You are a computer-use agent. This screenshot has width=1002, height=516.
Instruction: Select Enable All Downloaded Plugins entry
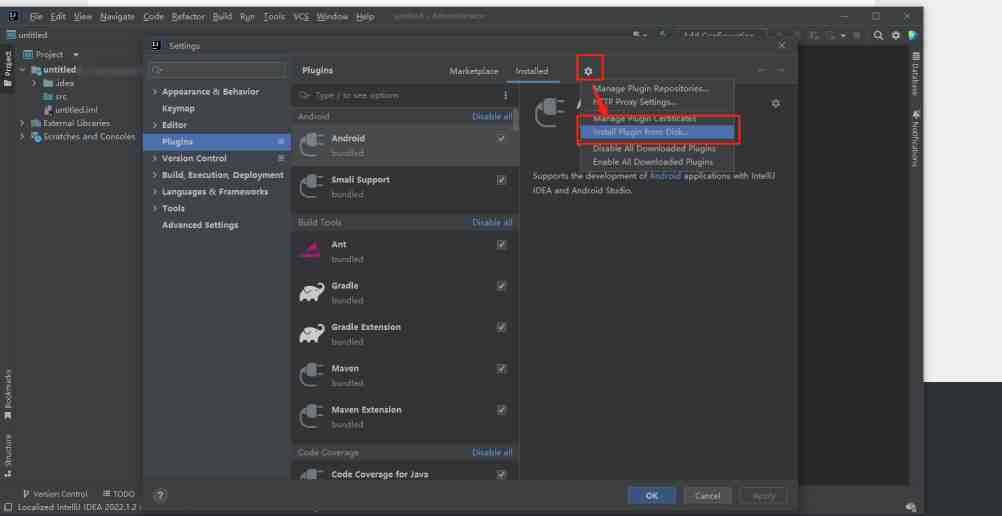656,162
